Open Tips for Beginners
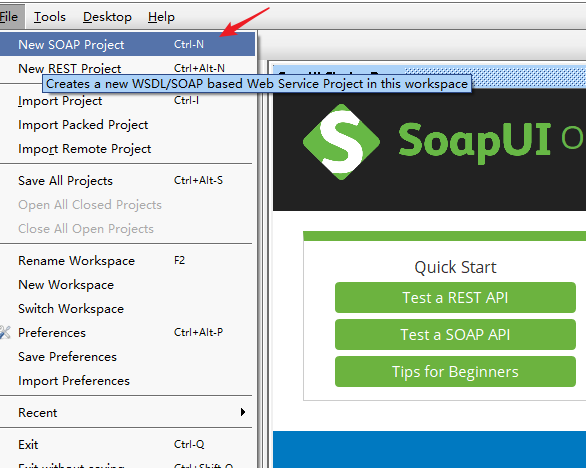Screen dimensions: 586x468 (x=455, y=372)
